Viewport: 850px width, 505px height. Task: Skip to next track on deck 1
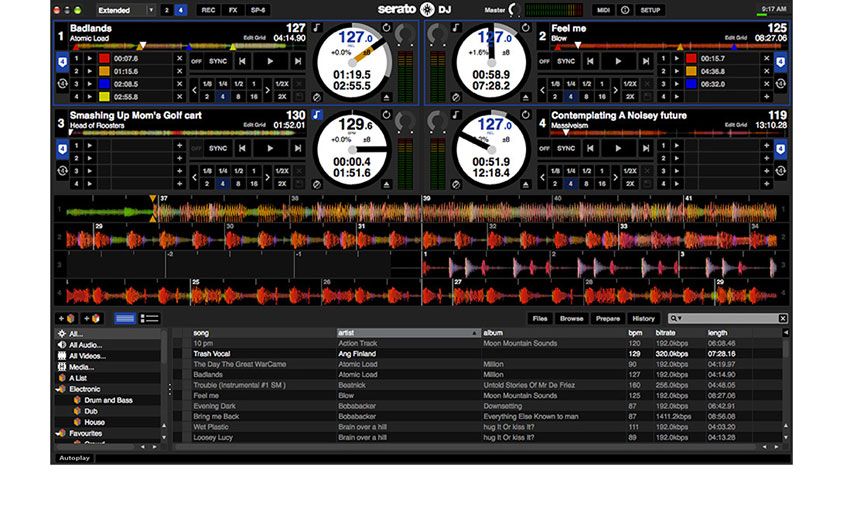click(x=298, y=62)
